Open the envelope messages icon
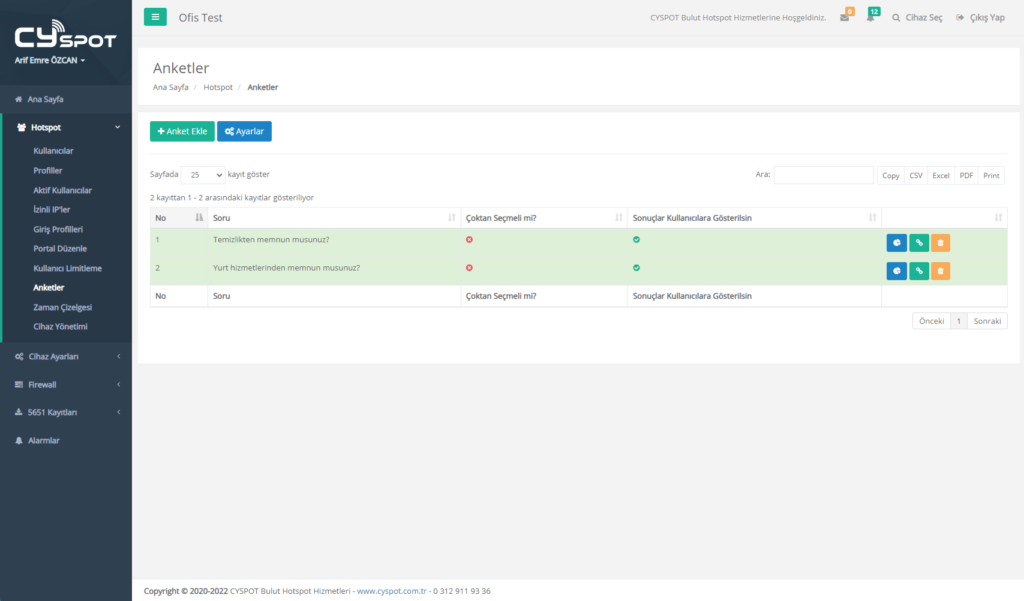The height and width of the screenshot is (601, 1024). point(845,18)
